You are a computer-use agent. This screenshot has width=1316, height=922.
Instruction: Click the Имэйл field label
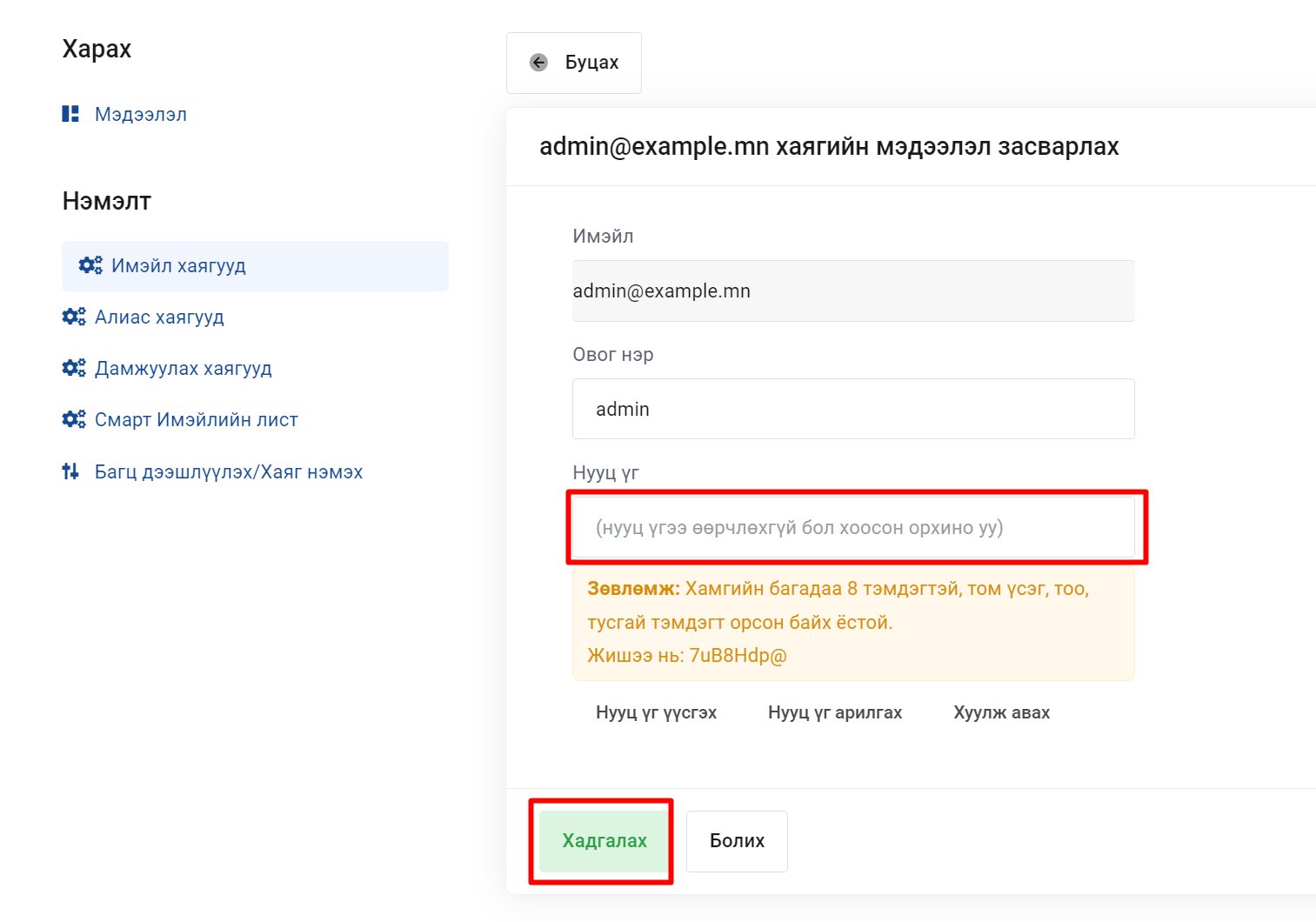pos(603,237)
